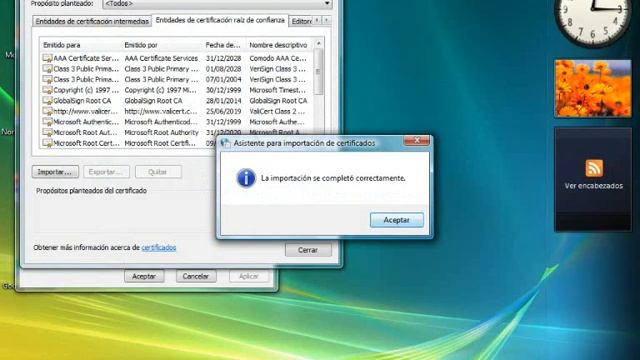This screenshot has width=640, height=360.
Task: Click 'ValiCert Class 2...' descriptive name
Action: tap(277, 111)
